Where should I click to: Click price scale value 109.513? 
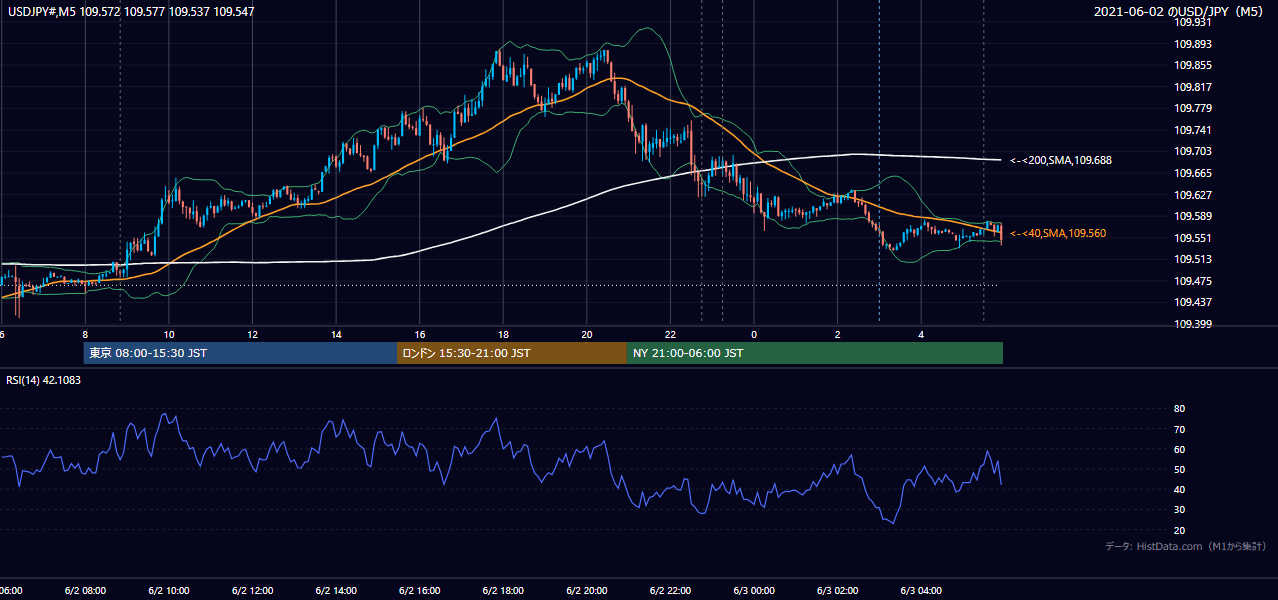1192,259
